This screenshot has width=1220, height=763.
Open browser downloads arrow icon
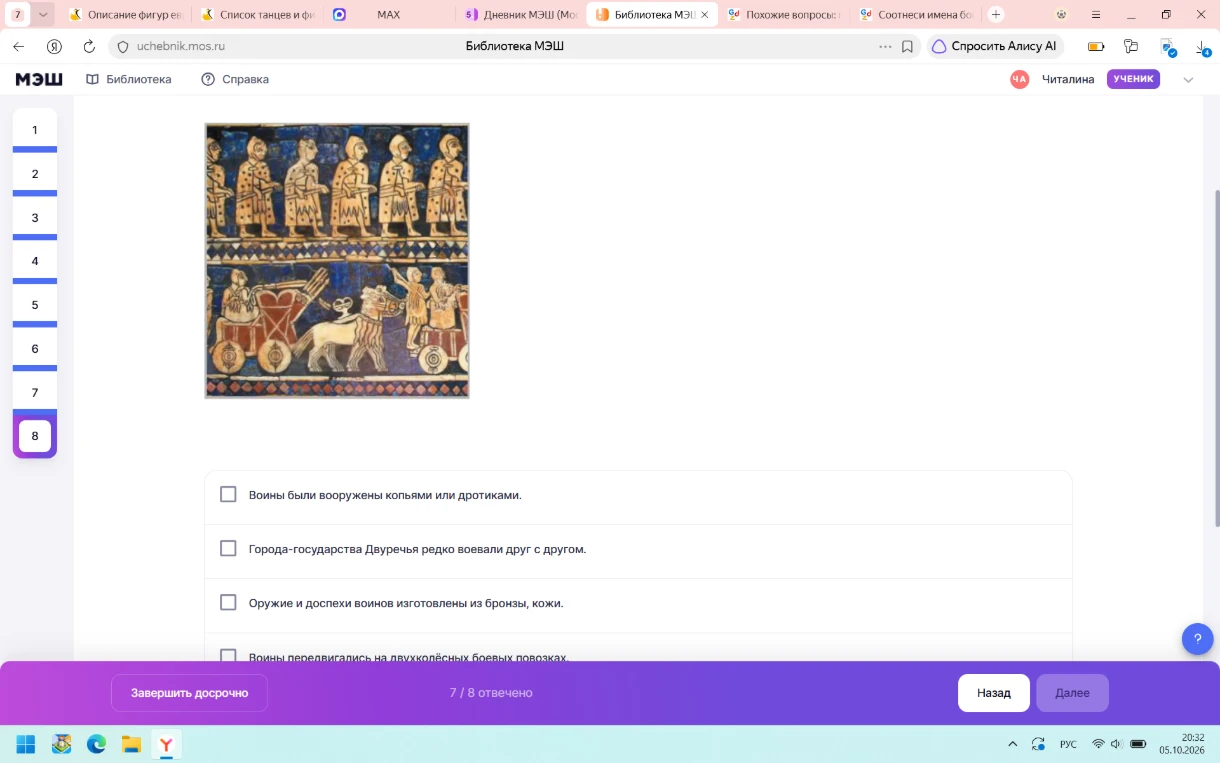coord(1203,46)
